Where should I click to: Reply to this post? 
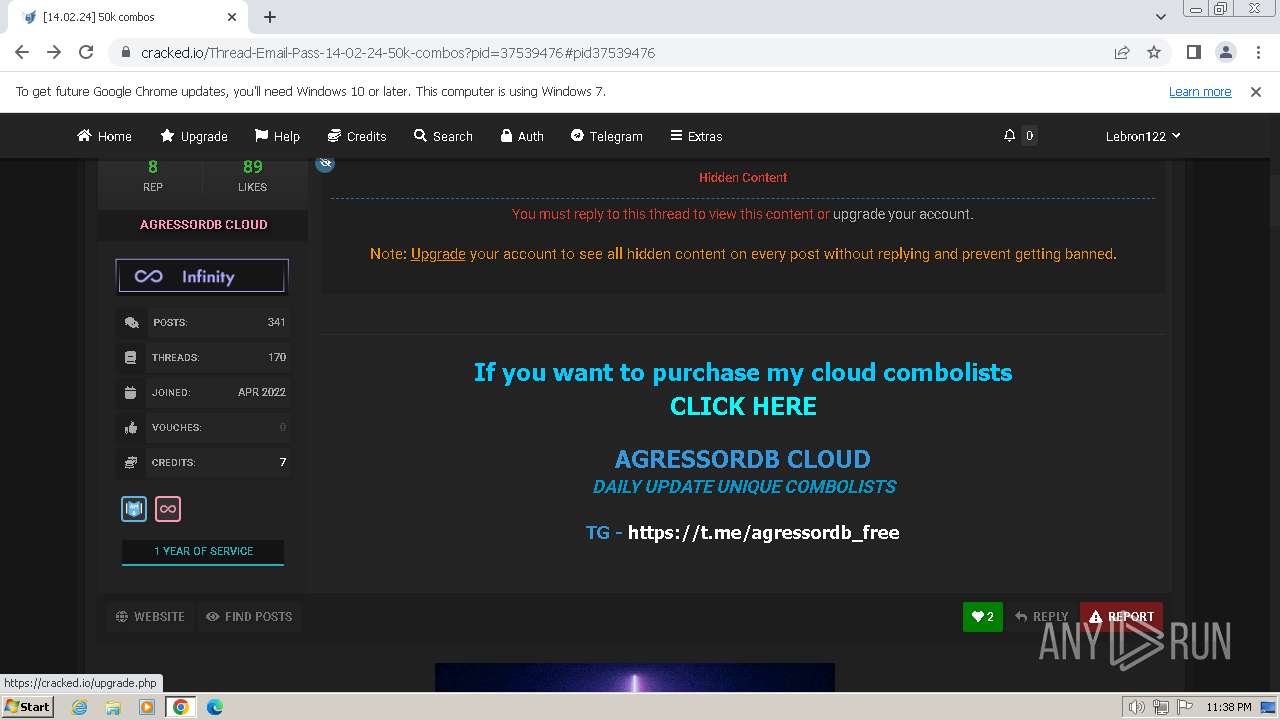[x=1041, y=617]
